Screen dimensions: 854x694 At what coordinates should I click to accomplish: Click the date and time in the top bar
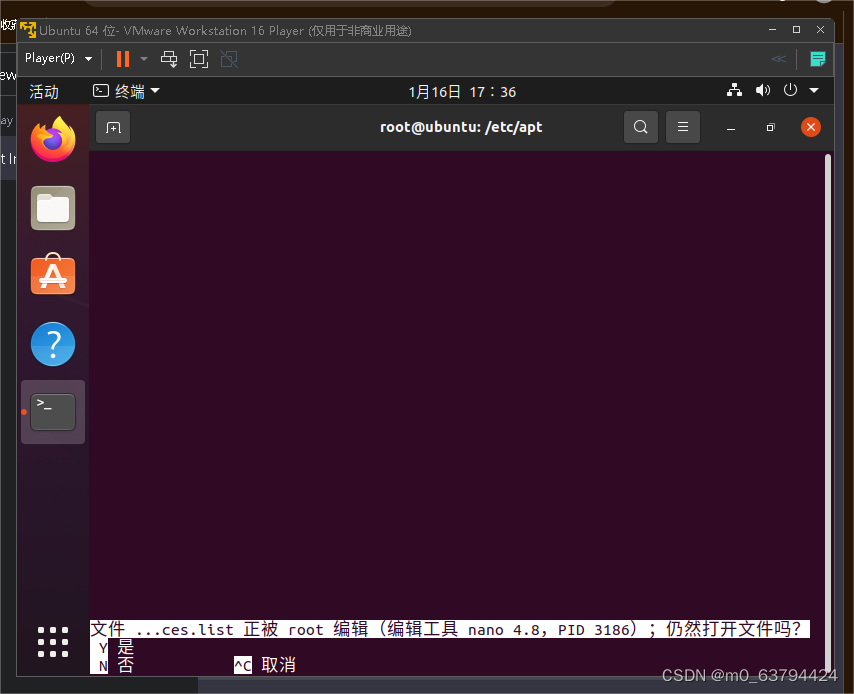tap(461, 90)
